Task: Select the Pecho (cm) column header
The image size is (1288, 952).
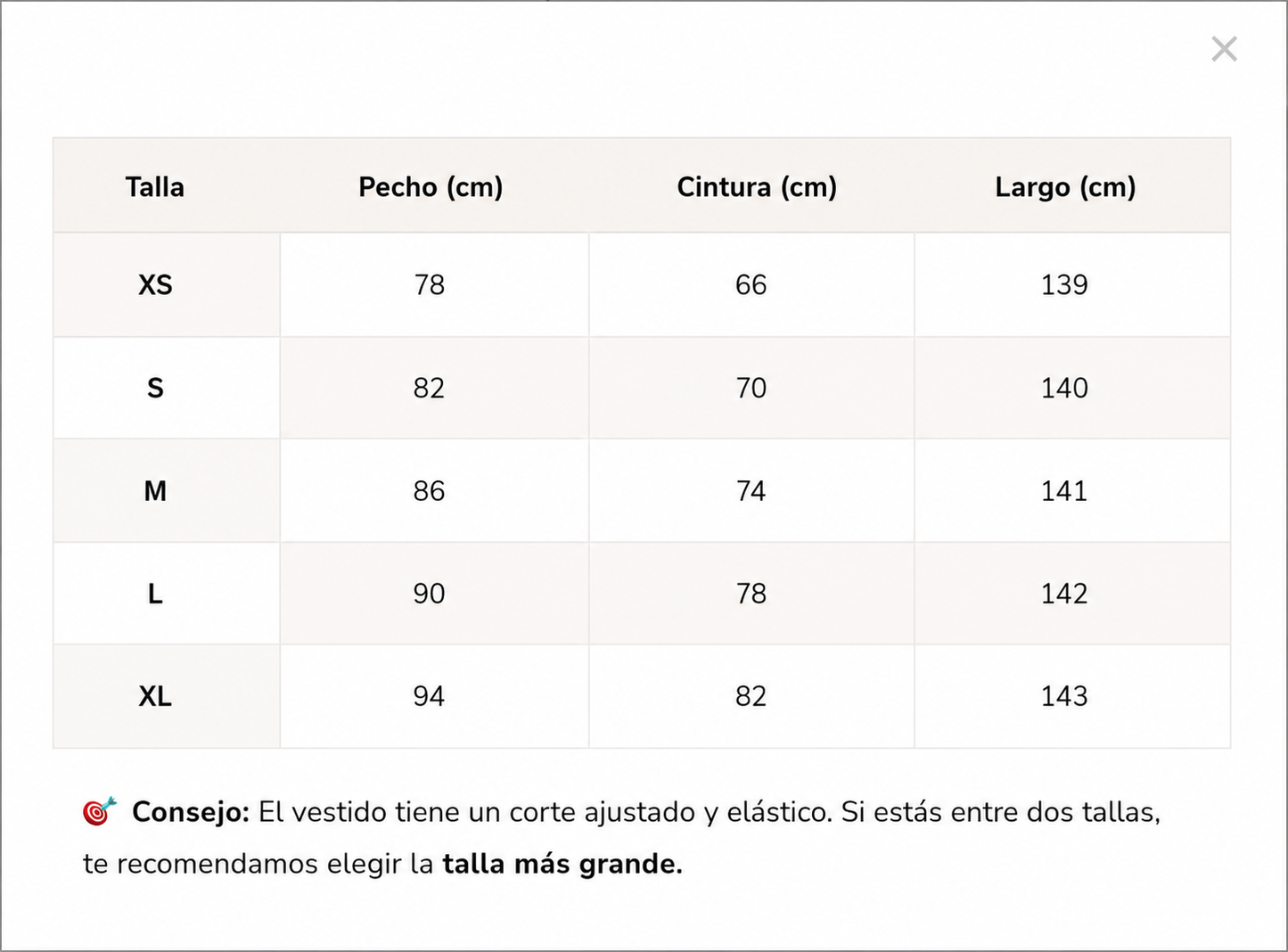Action: (431, 187)
